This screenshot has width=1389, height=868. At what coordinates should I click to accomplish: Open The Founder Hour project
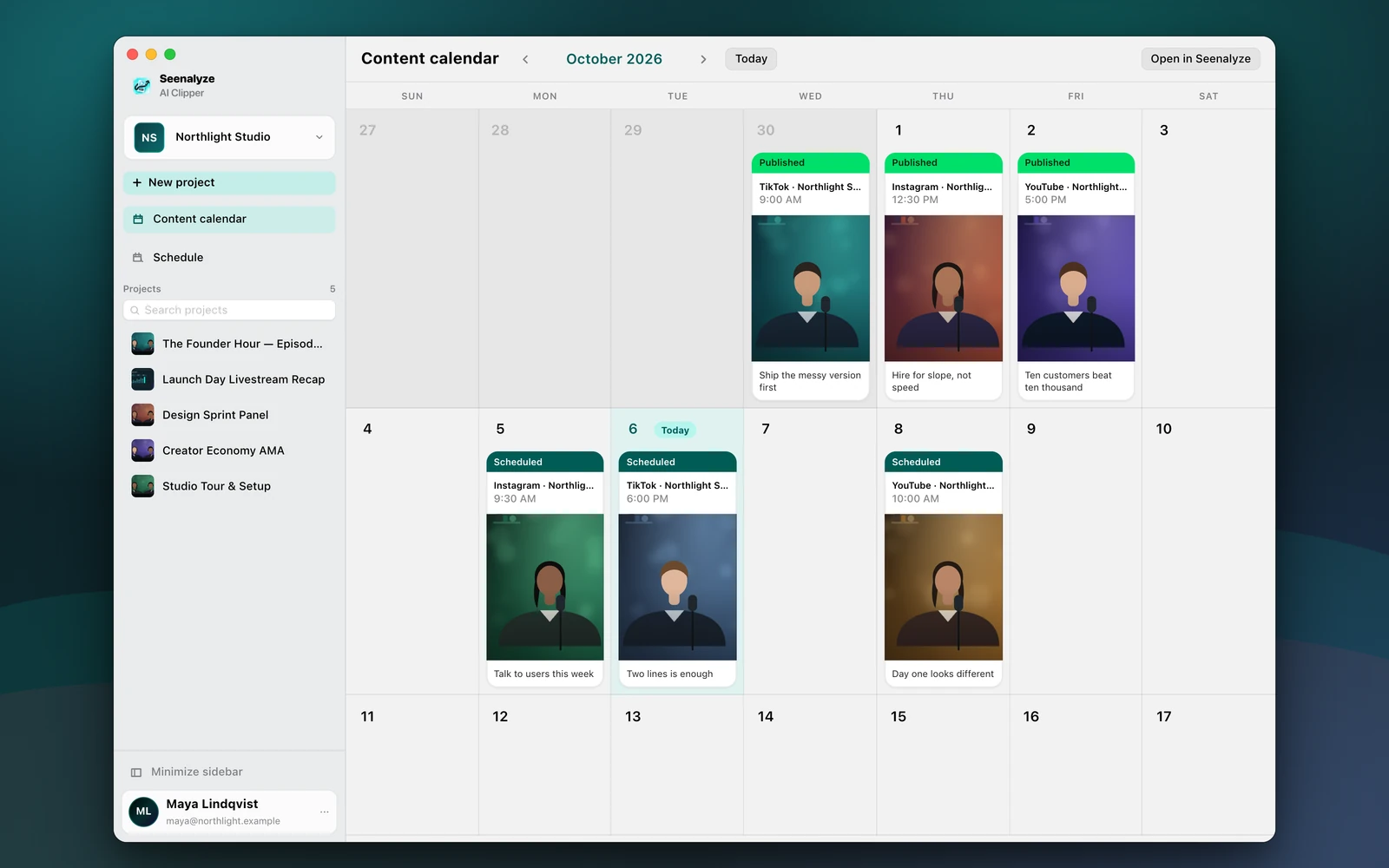(229, 344)
